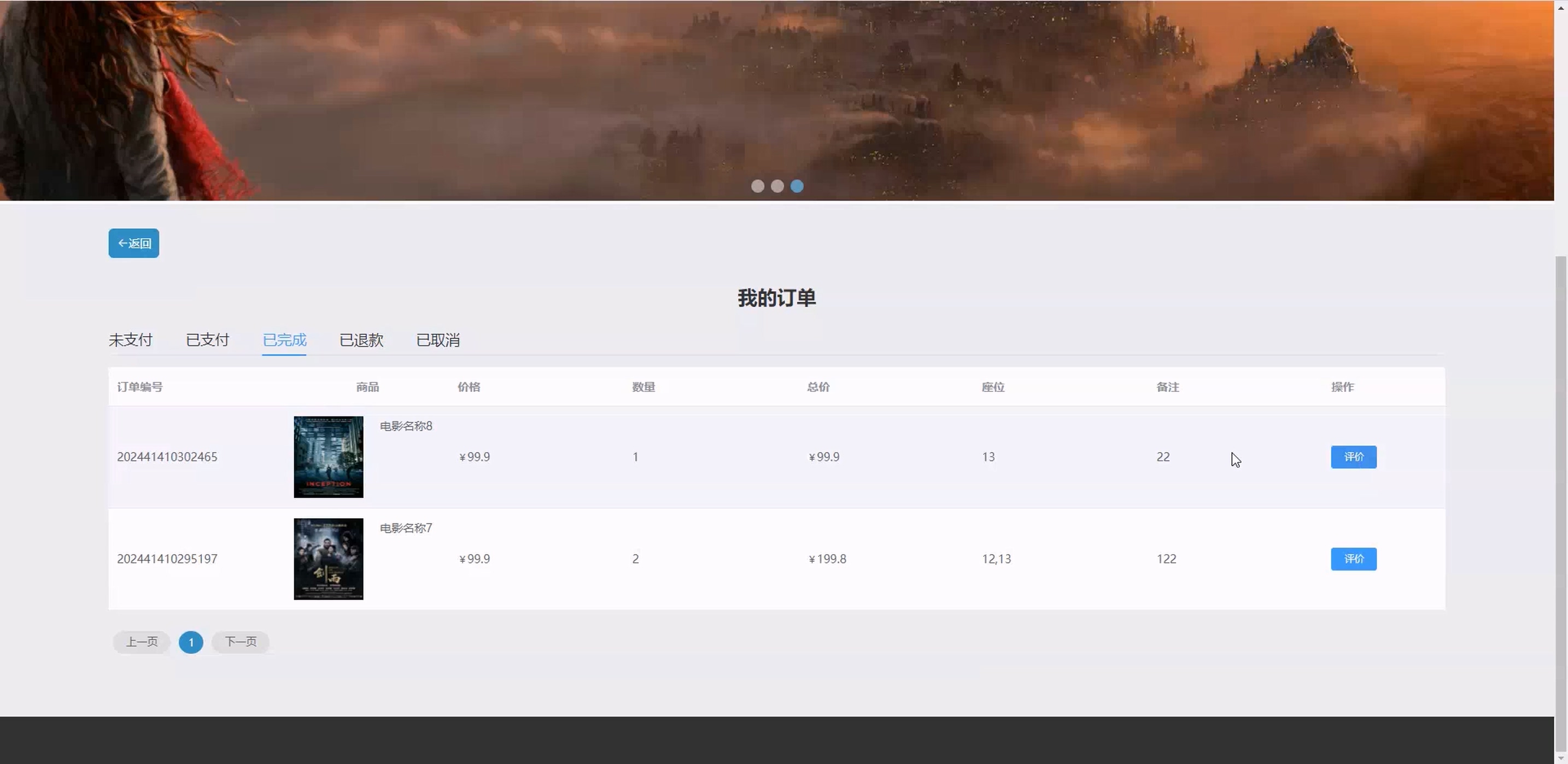Select the second carousel indicator dot
Viewport: 1568px width, 764px height.
pos(777,186)
